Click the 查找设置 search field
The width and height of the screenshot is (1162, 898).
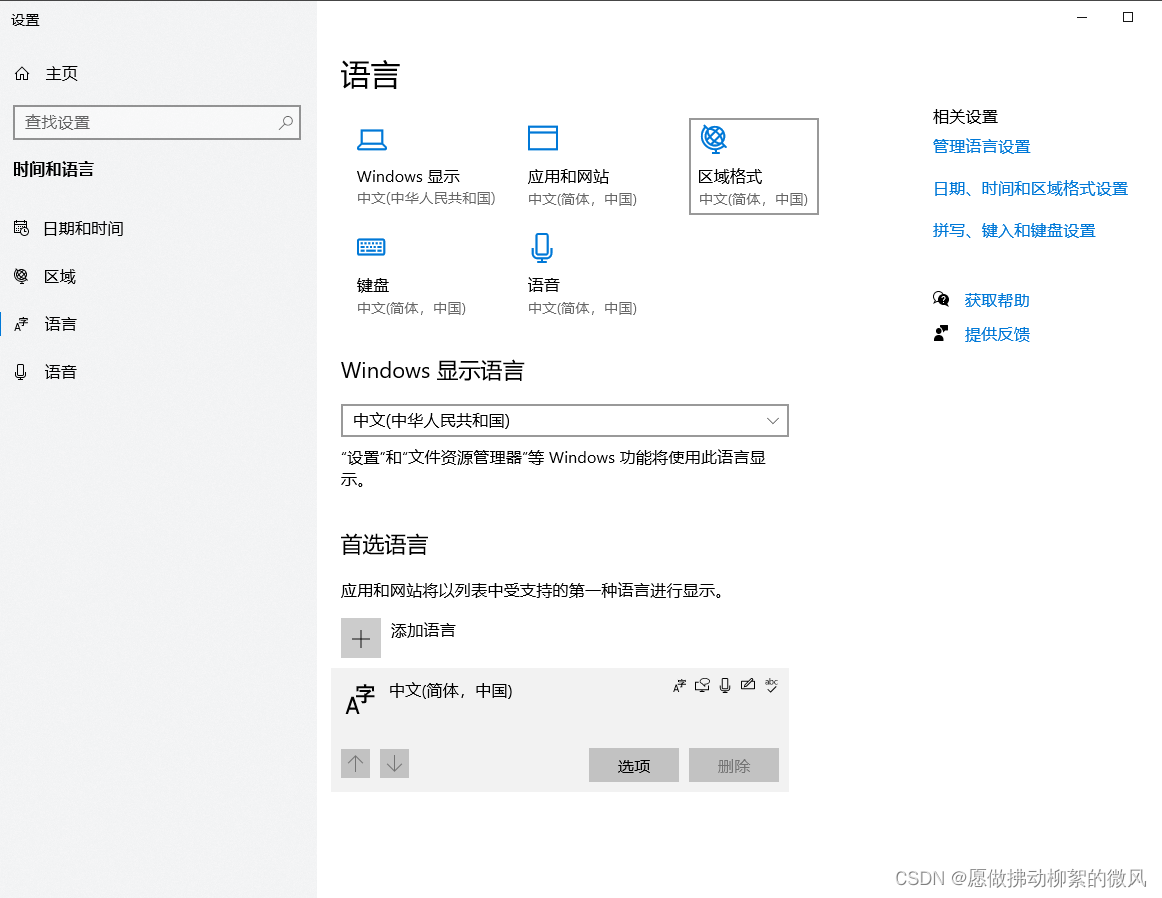(x=156, y=122)
